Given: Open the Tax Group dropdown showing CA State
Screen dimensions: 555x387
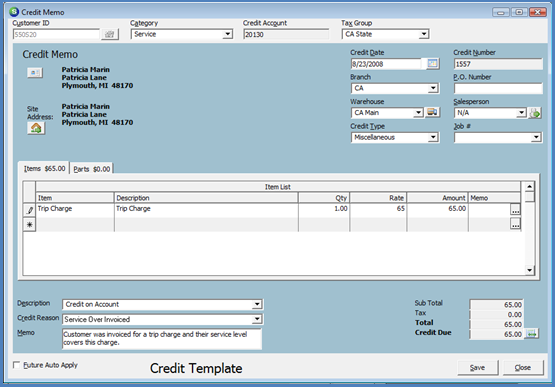Looking at the screenshot, I should [x=424, y=34].
